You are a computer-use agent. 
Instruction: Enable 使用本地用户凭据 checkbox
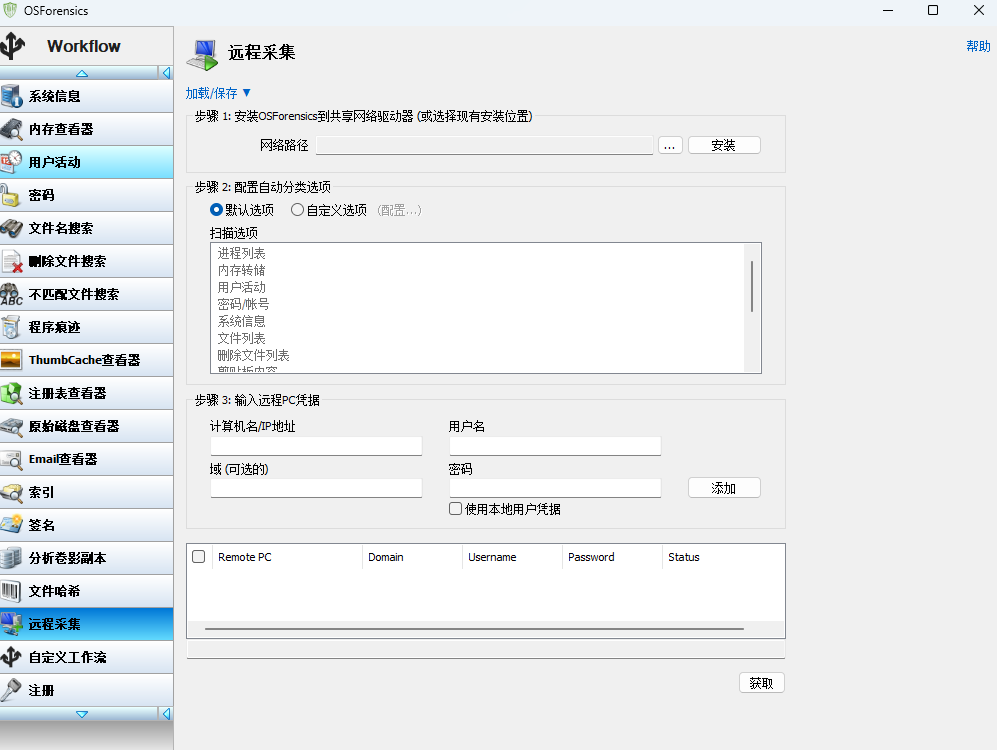click(x=455, y=508)
